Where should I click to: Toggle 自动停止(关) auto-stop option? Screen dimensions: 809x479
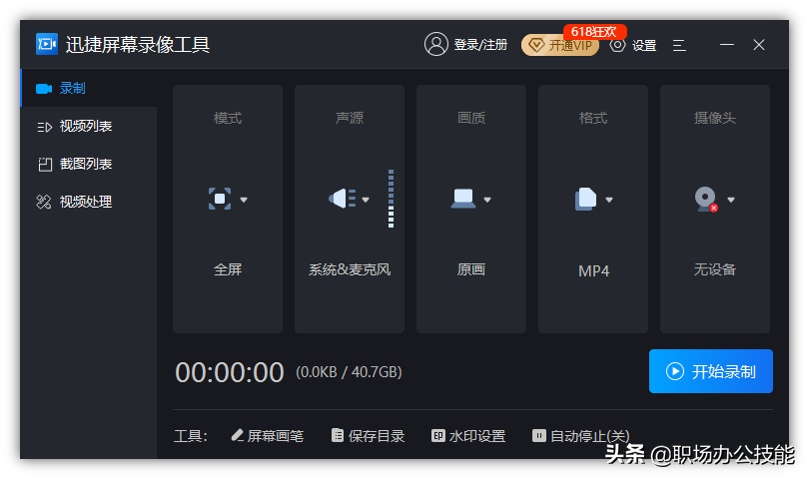[x=581, y=436]
